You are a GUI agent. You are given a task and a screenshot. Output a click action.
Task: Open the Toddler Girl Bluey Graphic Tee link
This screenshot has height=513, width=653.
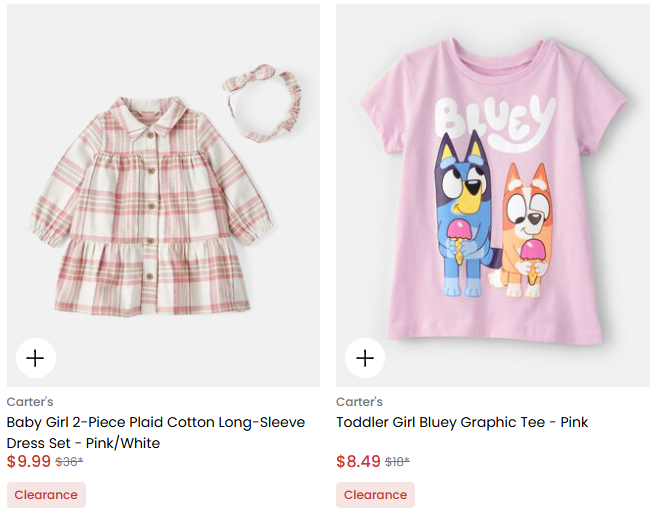coord(461,422)
